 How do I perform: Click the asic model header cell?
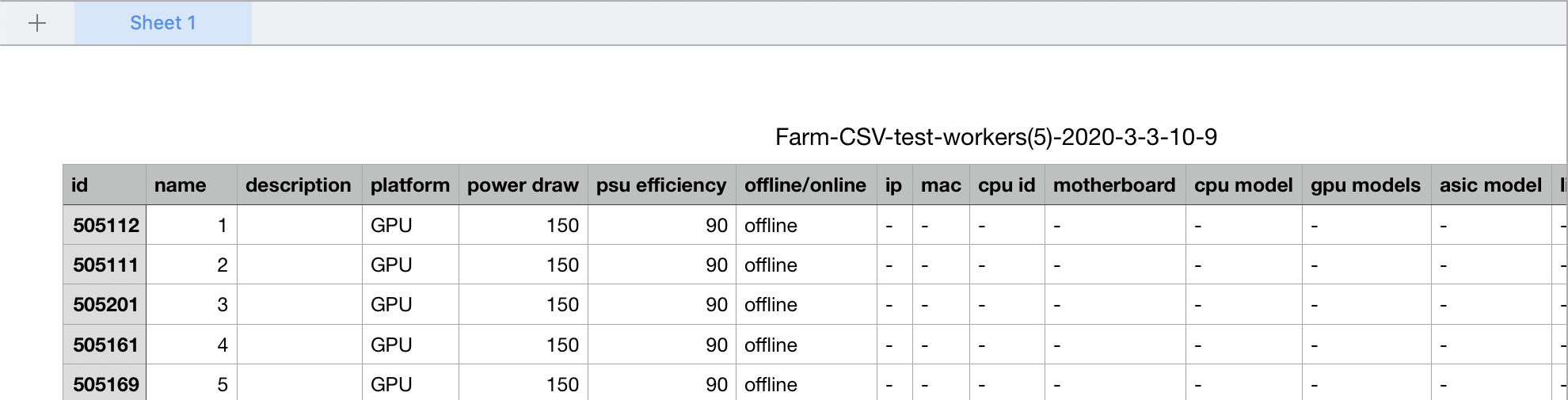point(1490,185)
